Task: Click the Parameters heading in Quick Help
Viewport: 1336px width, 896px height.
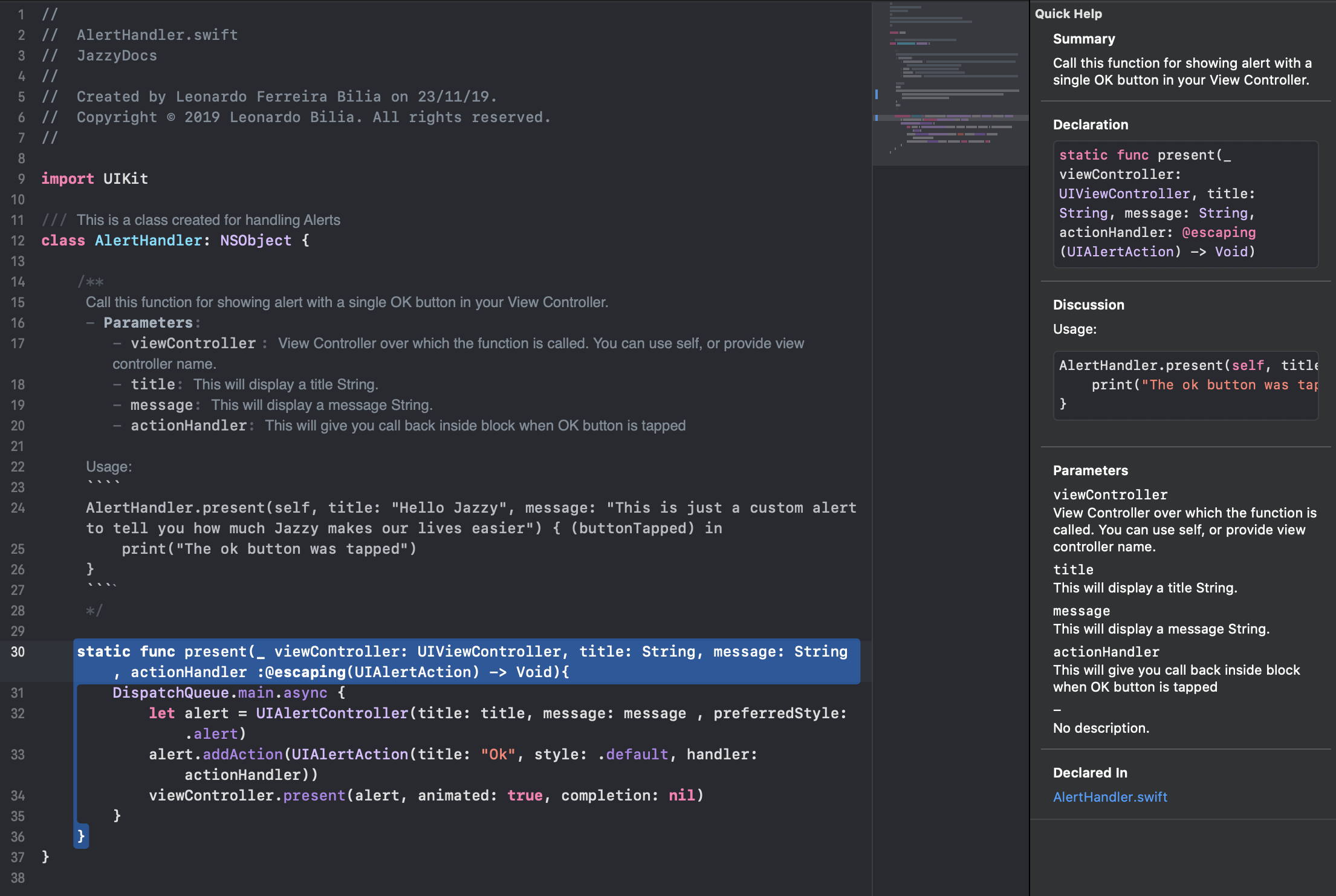Action: click(1090, 470)
